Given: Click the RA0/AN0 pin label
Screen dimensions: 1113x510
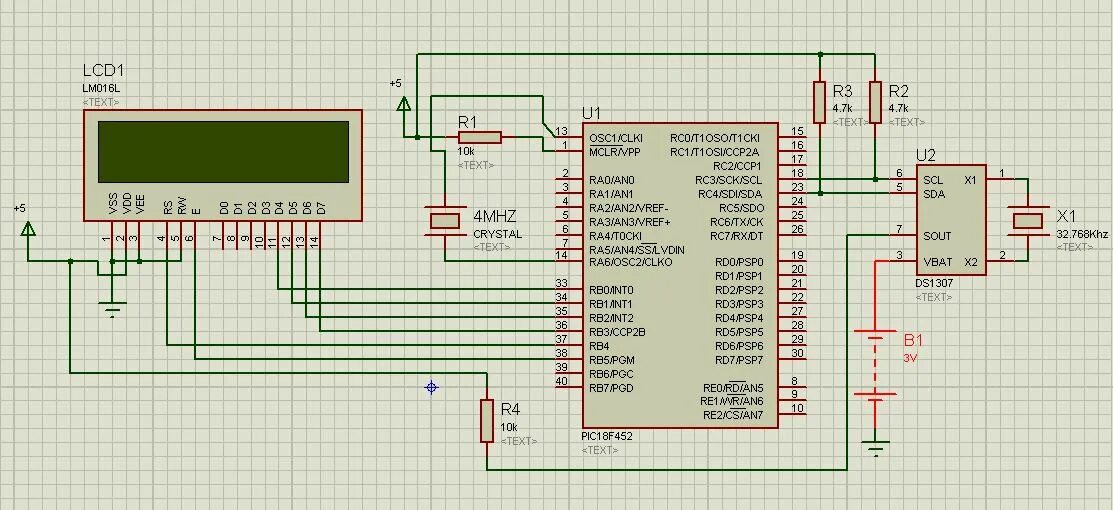Looking at the screenshot, I should click(x=611, y=180).
